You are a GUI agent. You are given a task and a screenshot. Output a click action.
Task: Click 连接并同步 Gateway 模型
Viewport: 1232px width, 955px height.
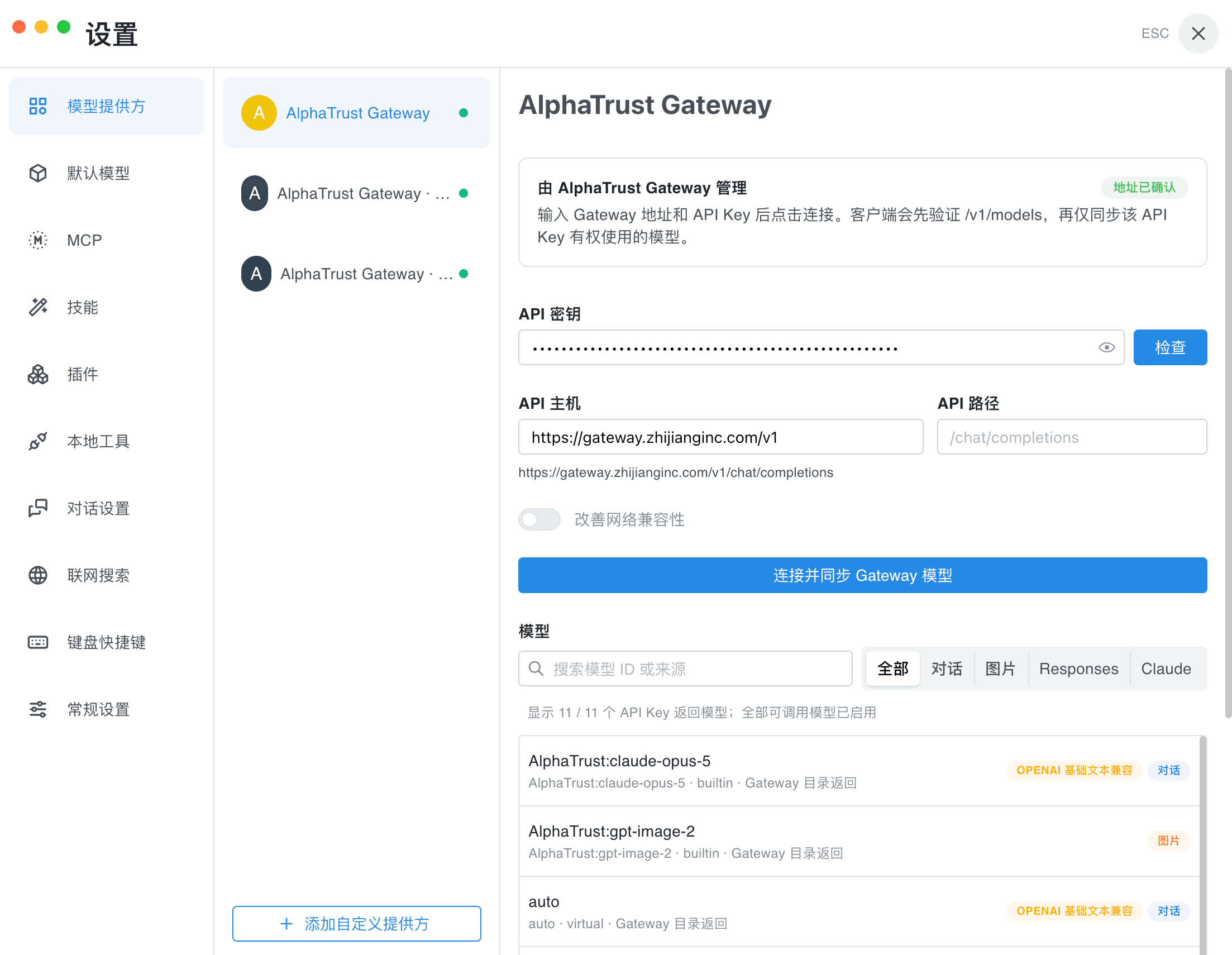click(862, 575)
